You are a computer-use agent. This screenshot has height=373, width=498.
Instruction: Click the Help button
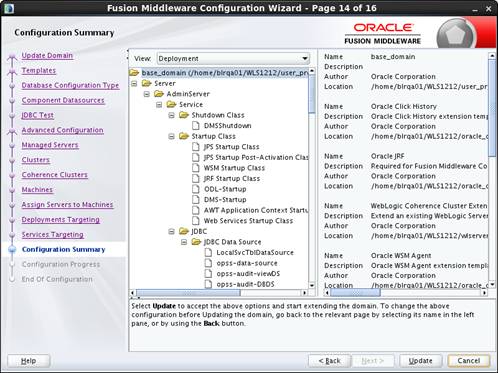pyautogui.click(x=29, y=361)
